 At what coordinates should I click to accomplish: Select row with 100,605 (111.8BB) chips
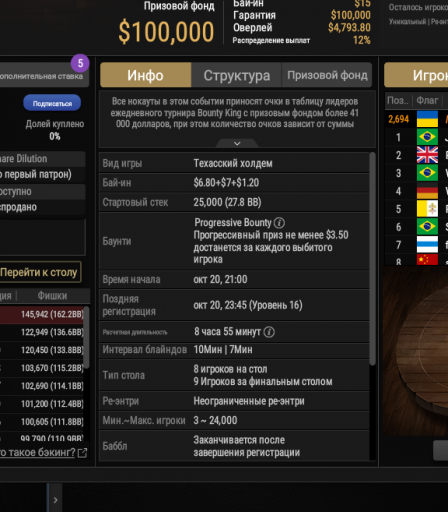(42, 422)
